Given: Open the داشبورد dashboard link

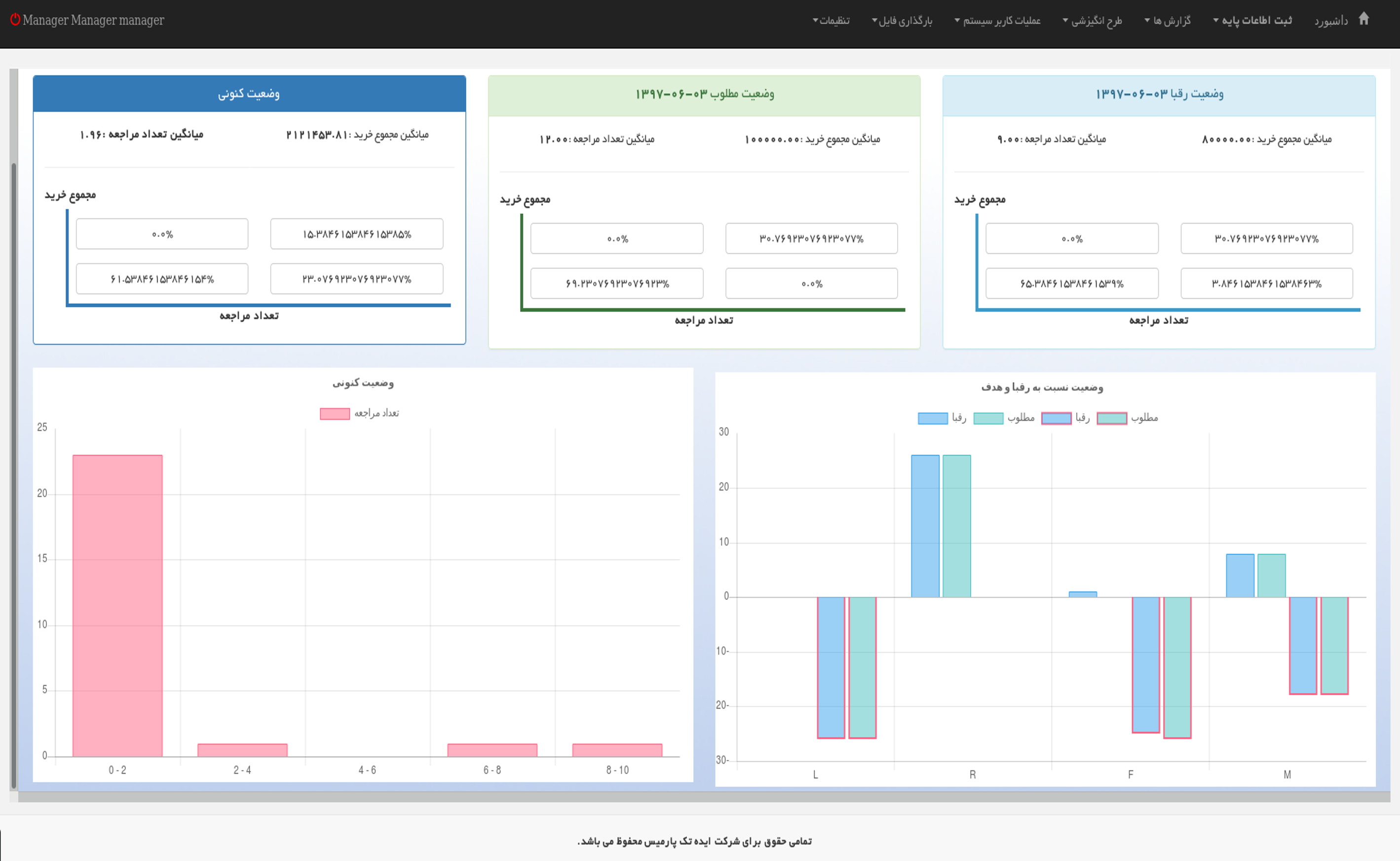Looking at the screenshot, I should pyautogui.click(x=1330, y=21).
